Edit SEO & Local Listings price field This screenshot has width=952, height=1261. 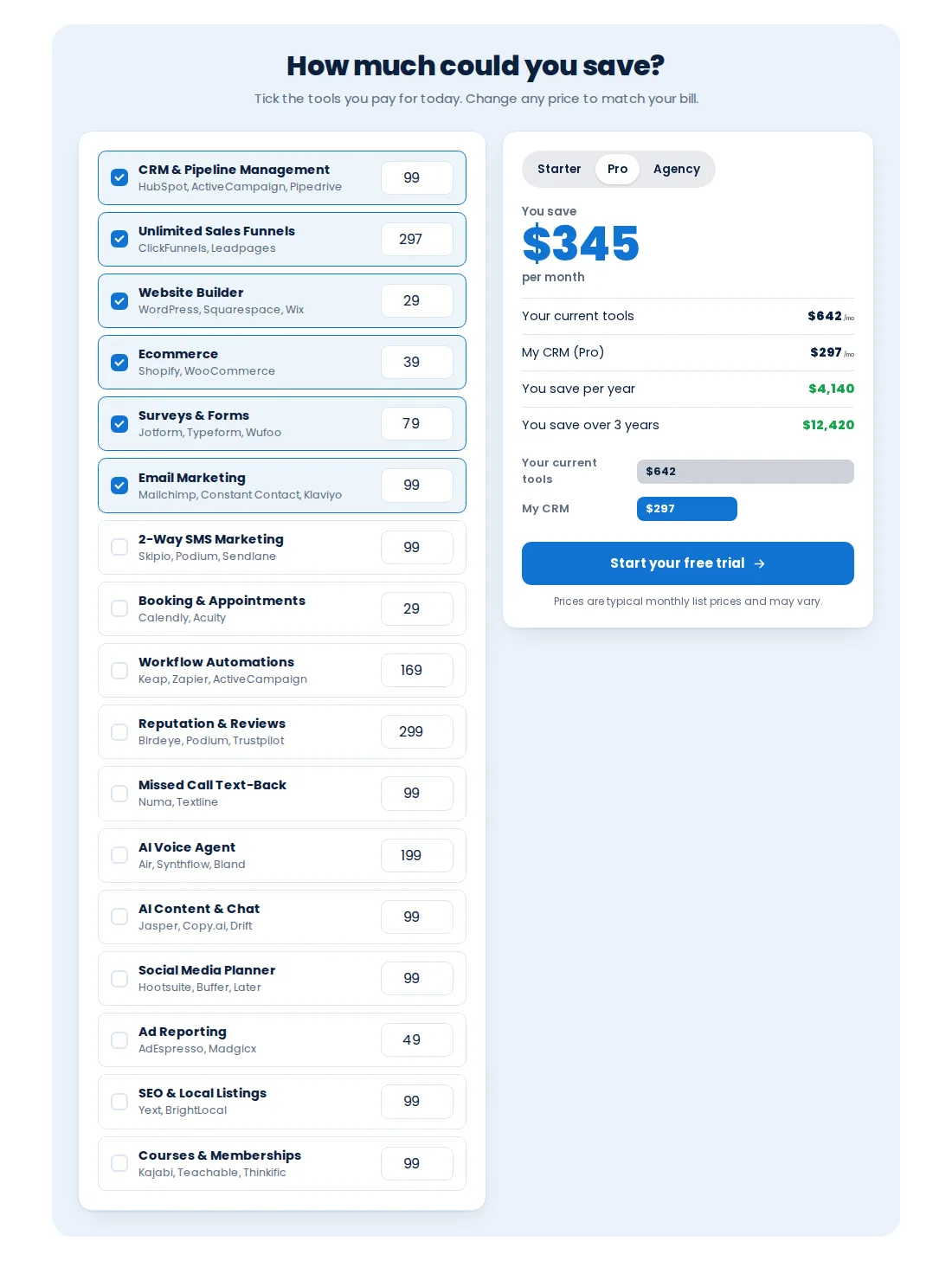point(417,1101)
